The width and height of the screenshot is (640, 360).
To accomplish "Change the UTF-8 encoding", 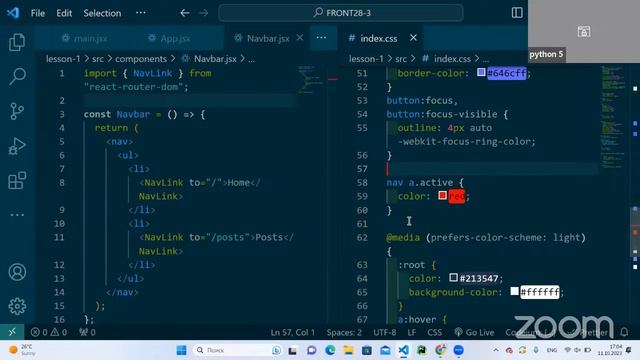I will [x=384, y=332].
